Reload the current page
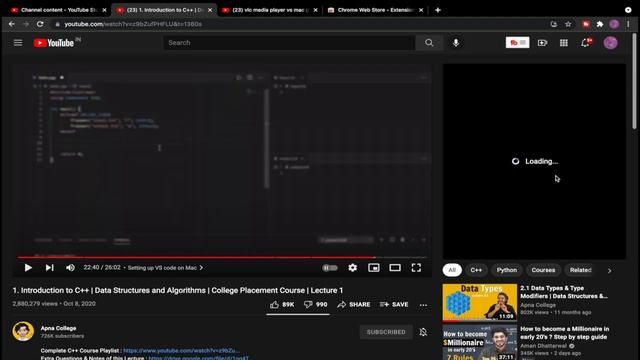The width and height of the screenshot is (640, 360). tap(40, 24)
